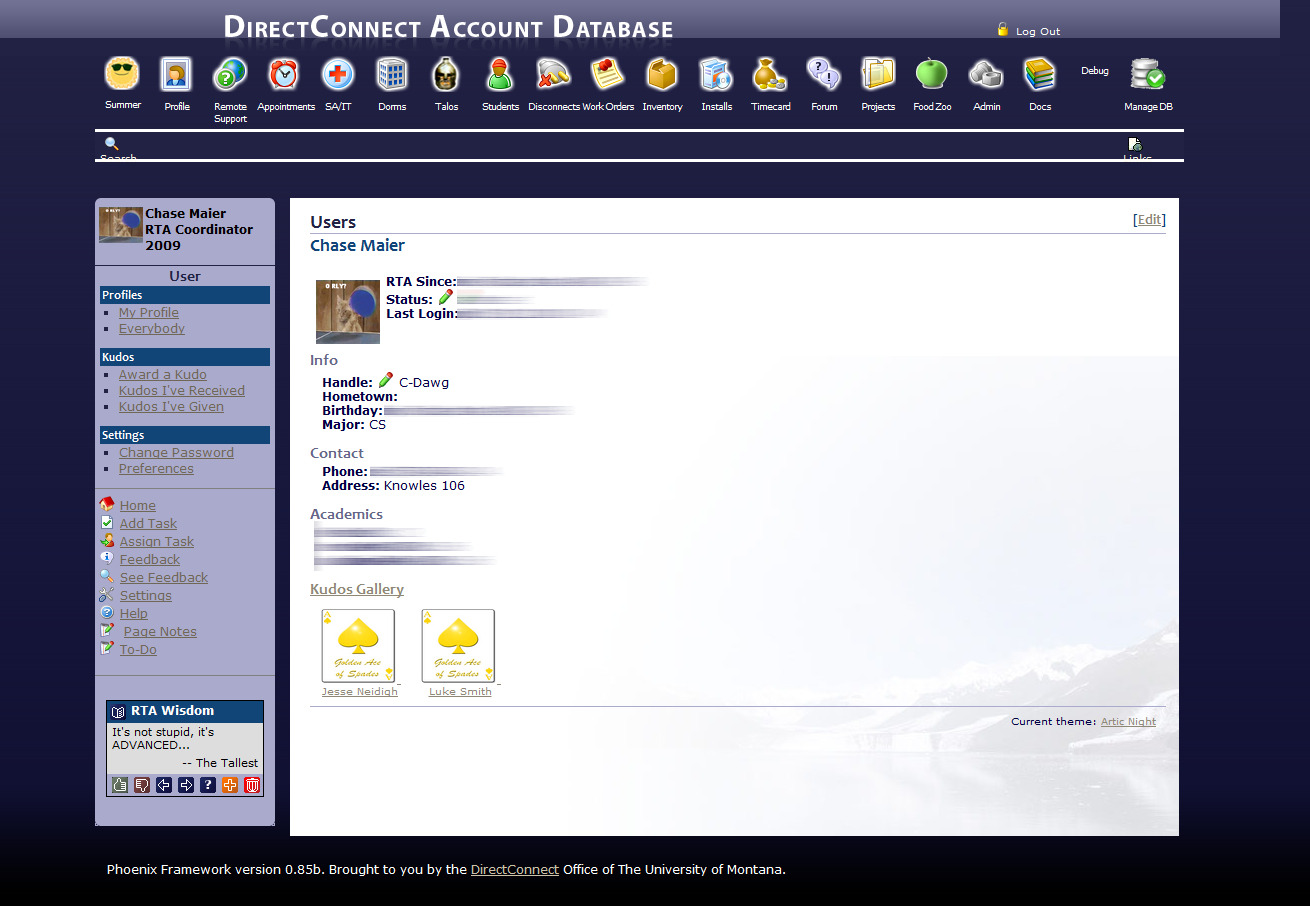Add a new RTA Wisdom quote

(x=230, y=785)
